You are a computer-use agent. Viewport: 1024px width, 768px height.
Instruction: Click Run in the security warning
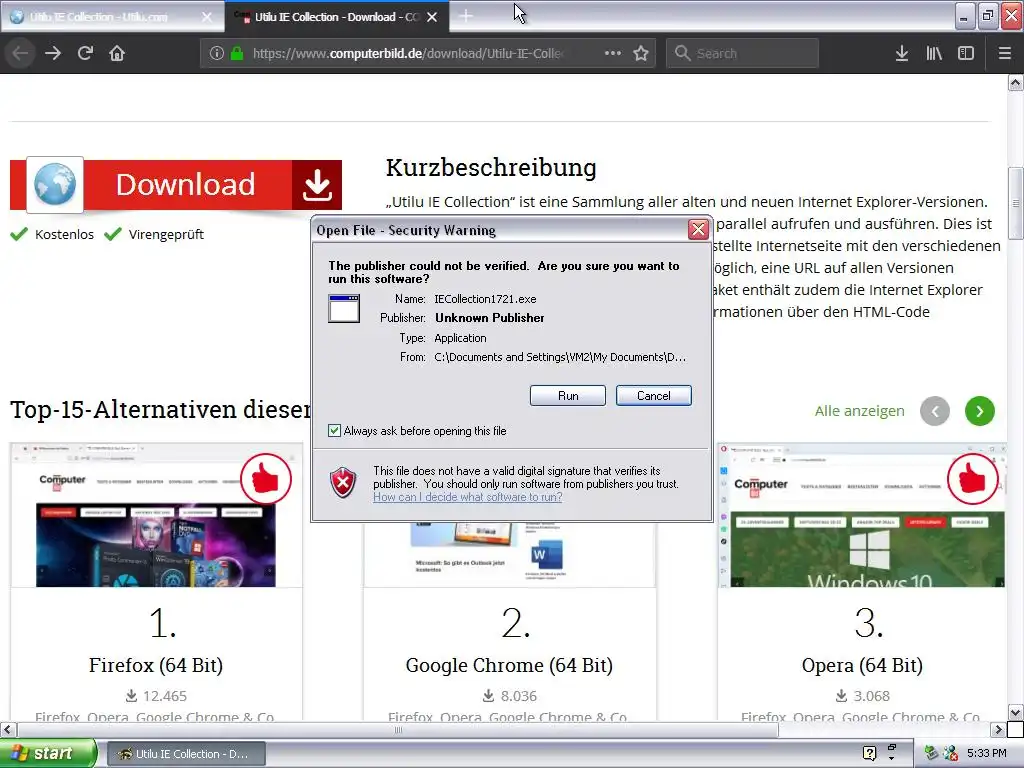coord(568,396)
